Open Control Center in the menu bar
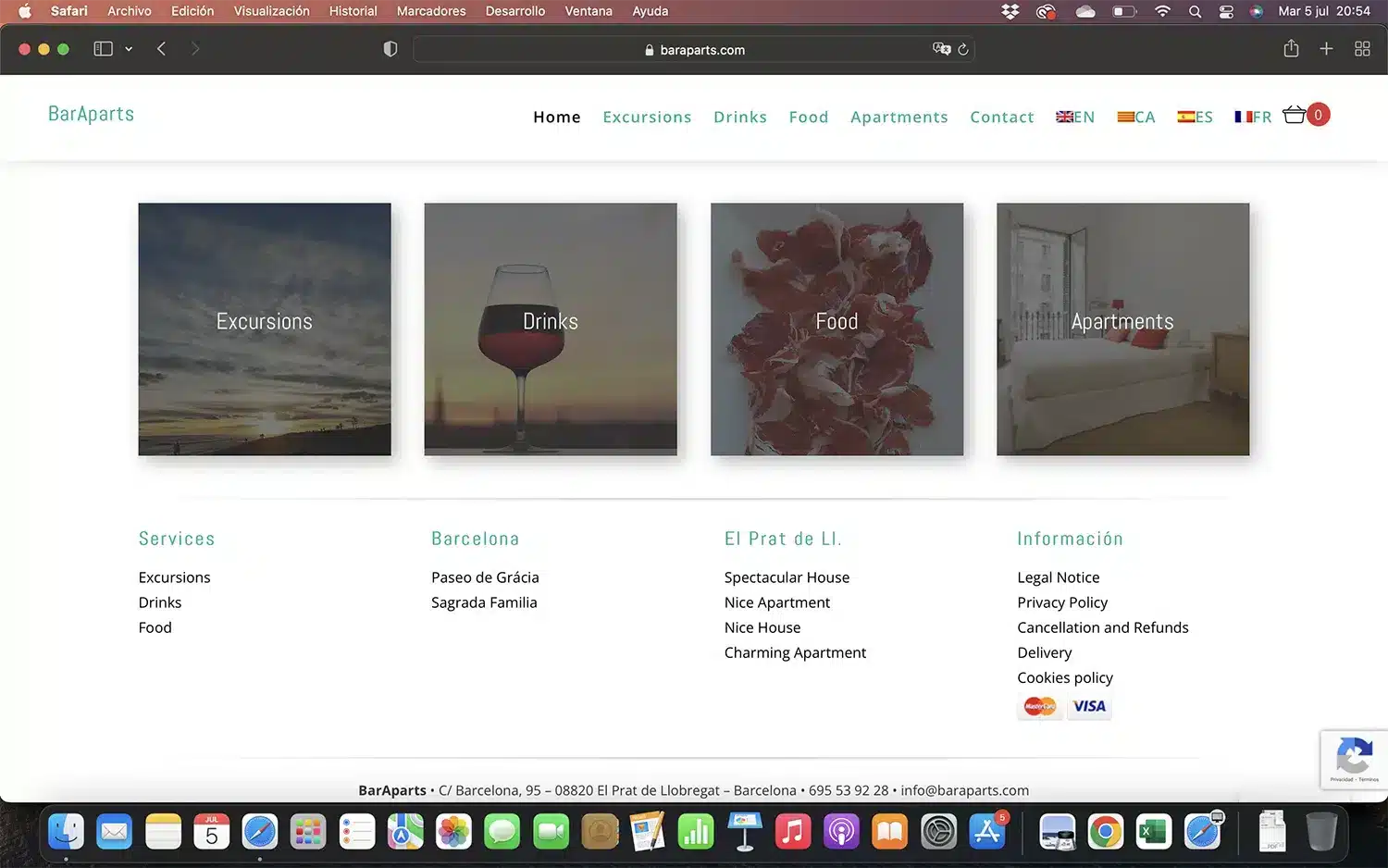1388x868 pixels. click(1226, 11)
